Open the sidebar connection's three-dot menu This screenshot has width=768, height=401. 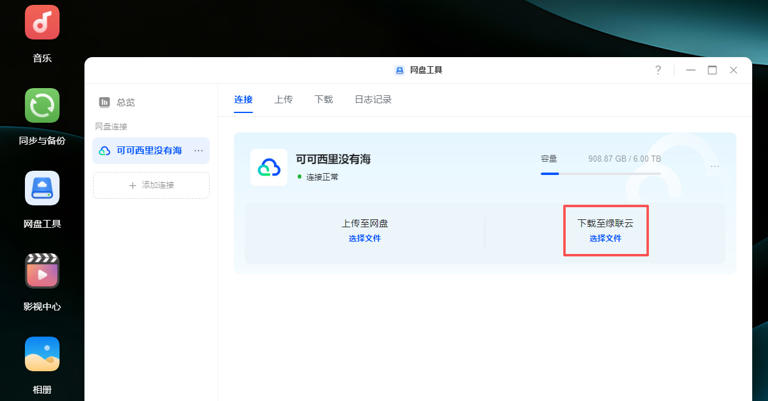tap(198, 150)
